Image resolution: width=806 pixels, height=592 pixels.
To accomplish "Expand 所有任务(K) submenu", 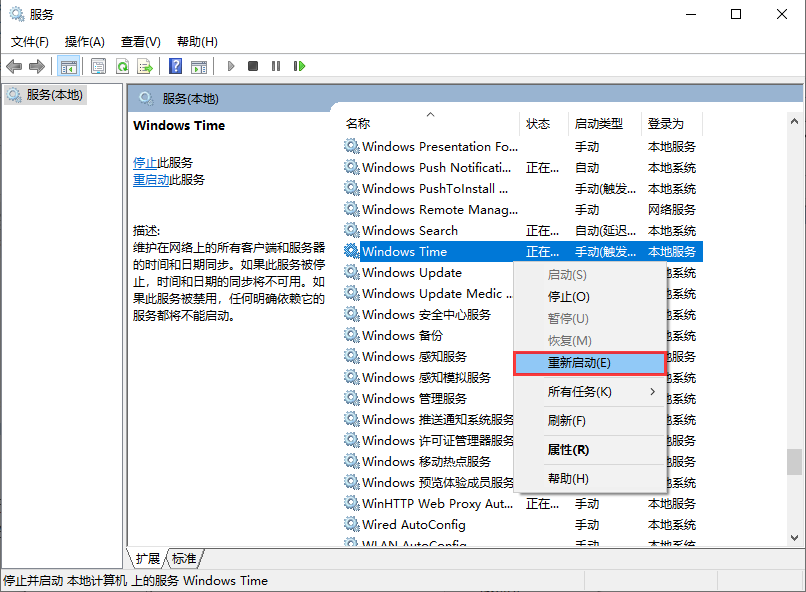I will coord(589,392).
